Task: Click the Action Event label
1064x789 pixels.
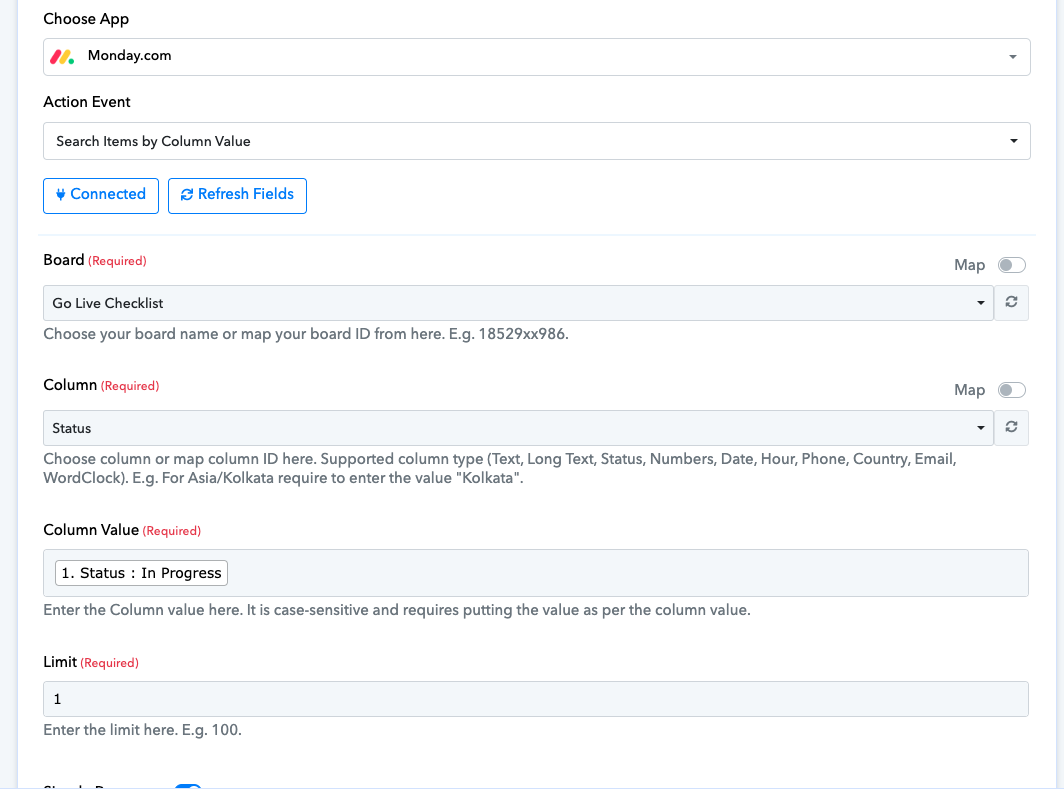Action: point(87,102)
